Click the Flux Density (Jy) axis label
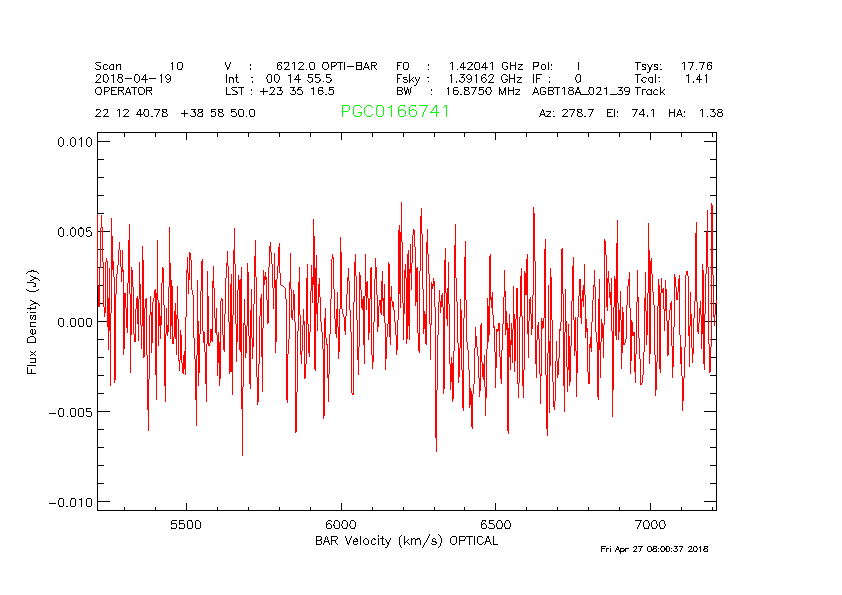 32,324
